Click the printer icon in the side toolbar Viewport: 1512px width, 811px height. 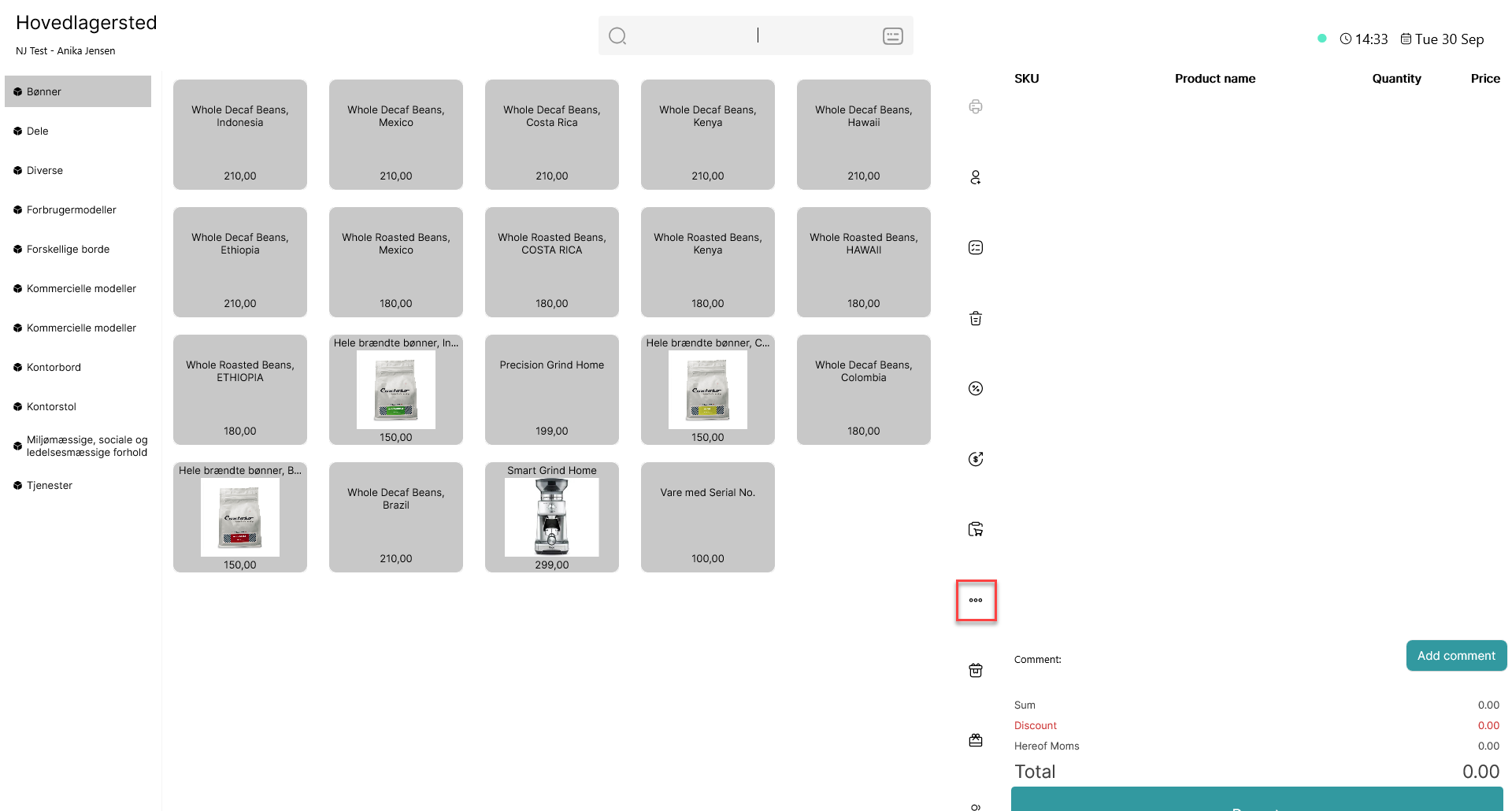(x=976, y=106)
